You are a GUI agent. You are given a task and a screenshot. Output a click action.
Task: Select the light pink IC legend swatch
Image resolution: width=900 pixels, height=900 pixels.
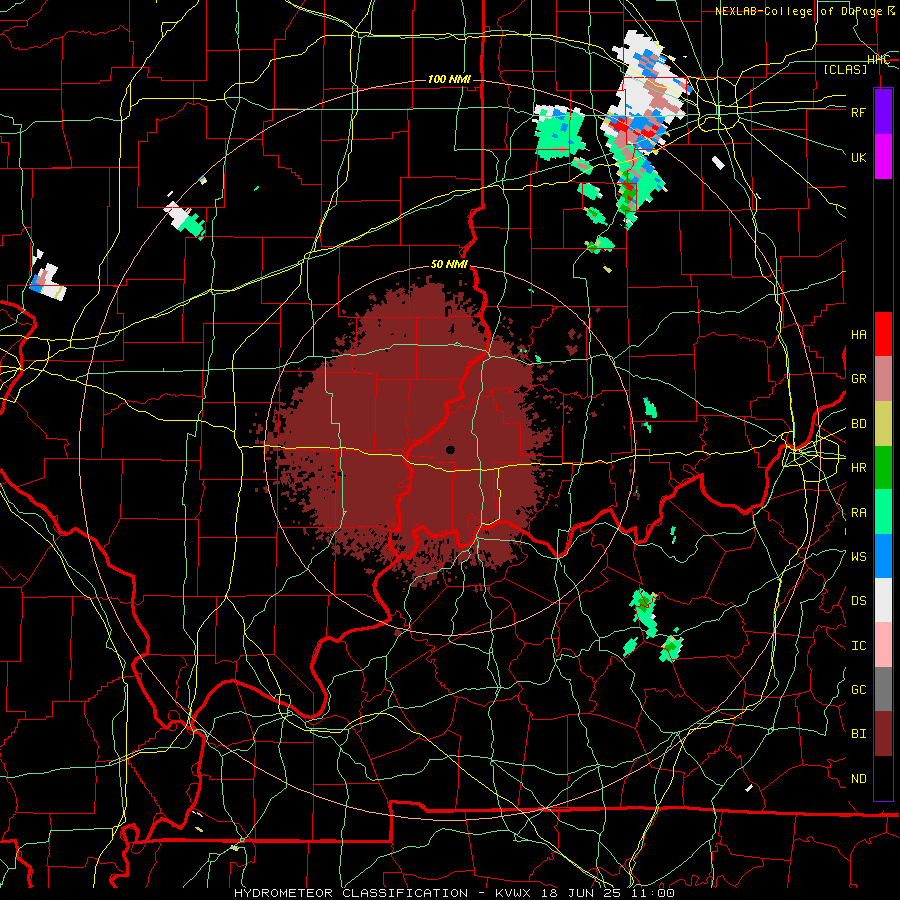pos(883,645)
